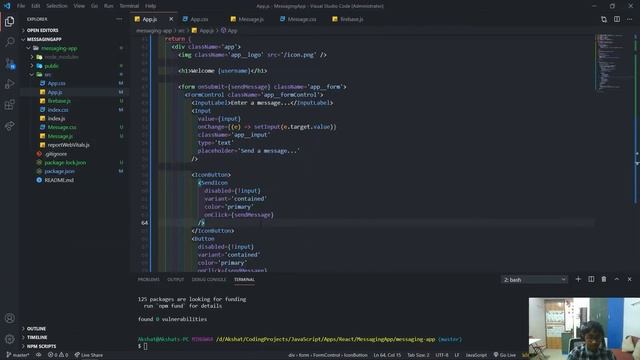Image resolution: width=640 pixels, height=360 pixels.
Task: Change UTF-8 file encoding in status bar
Action: tap(442, 355)
